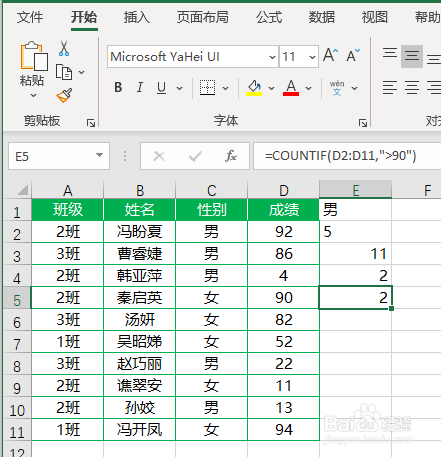Open the Name Box dropdown arrow

tap(99, 155)
